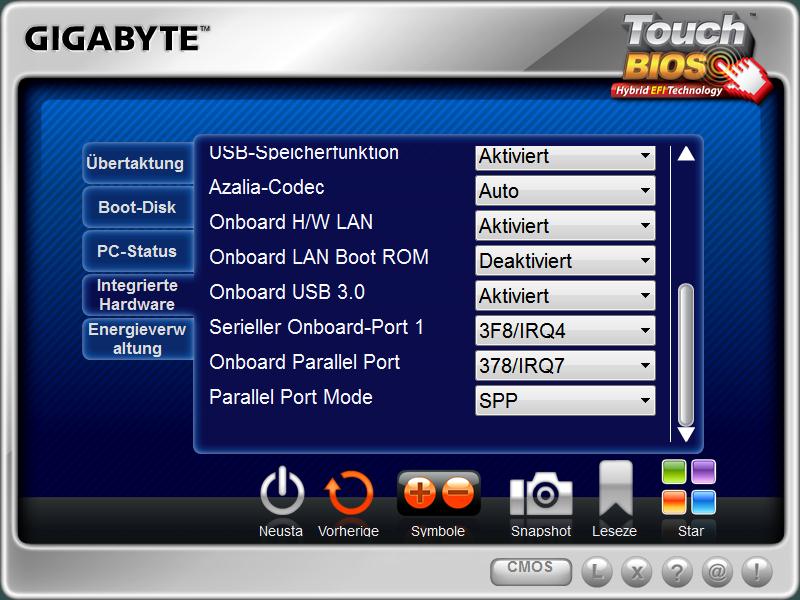Click the orange minus symbol icon
The height and width of the screenshot is (600, 800).
458,493
